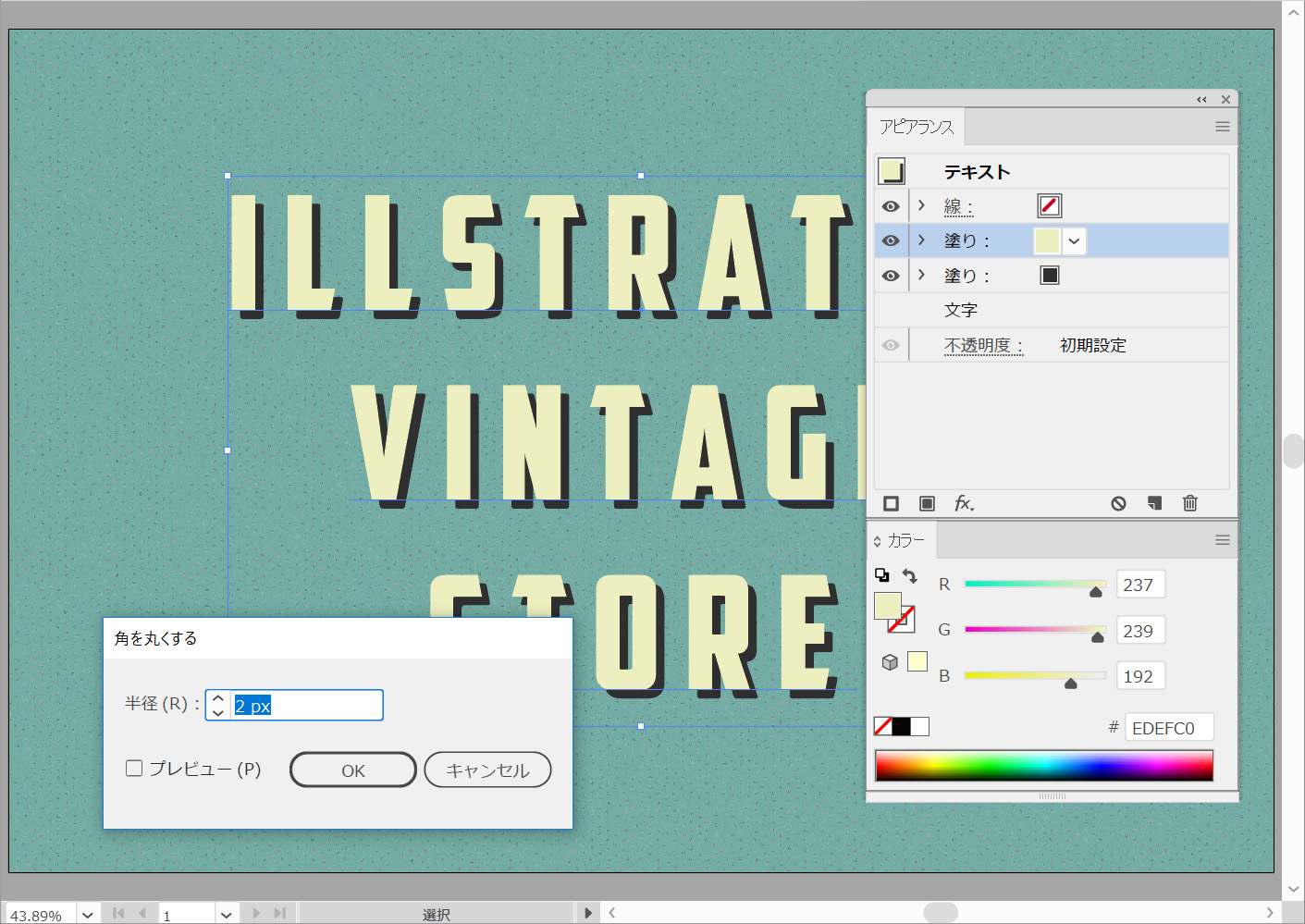The height and width of the screenshot is (924, 1305).
Task: Click the Add New Fill icon
Action: pos(927,503)
